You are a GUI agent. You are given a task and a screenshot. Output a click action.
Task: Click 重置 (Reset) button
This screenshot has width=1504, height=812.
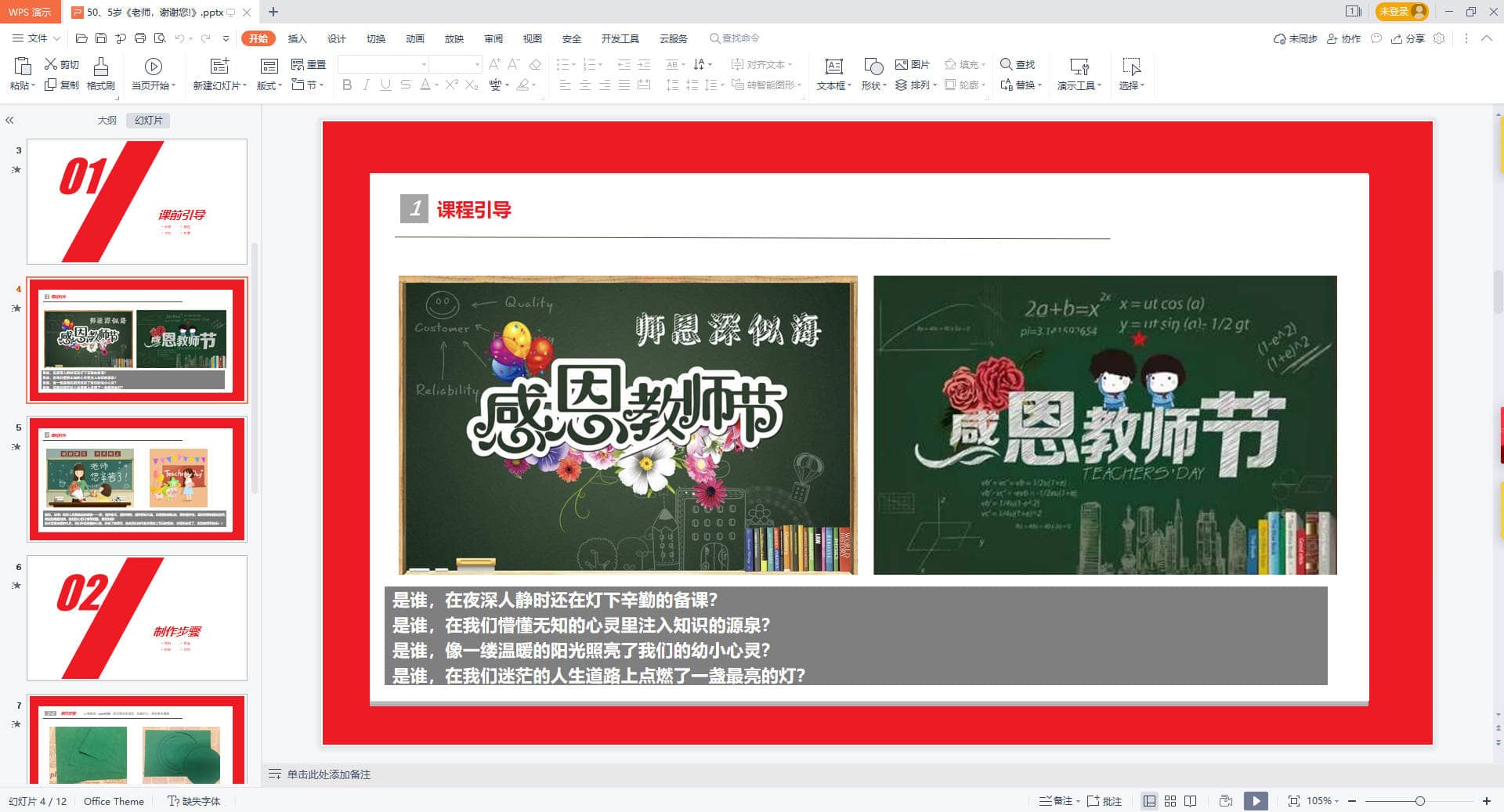pyautogui.click(x=309, y=64)
